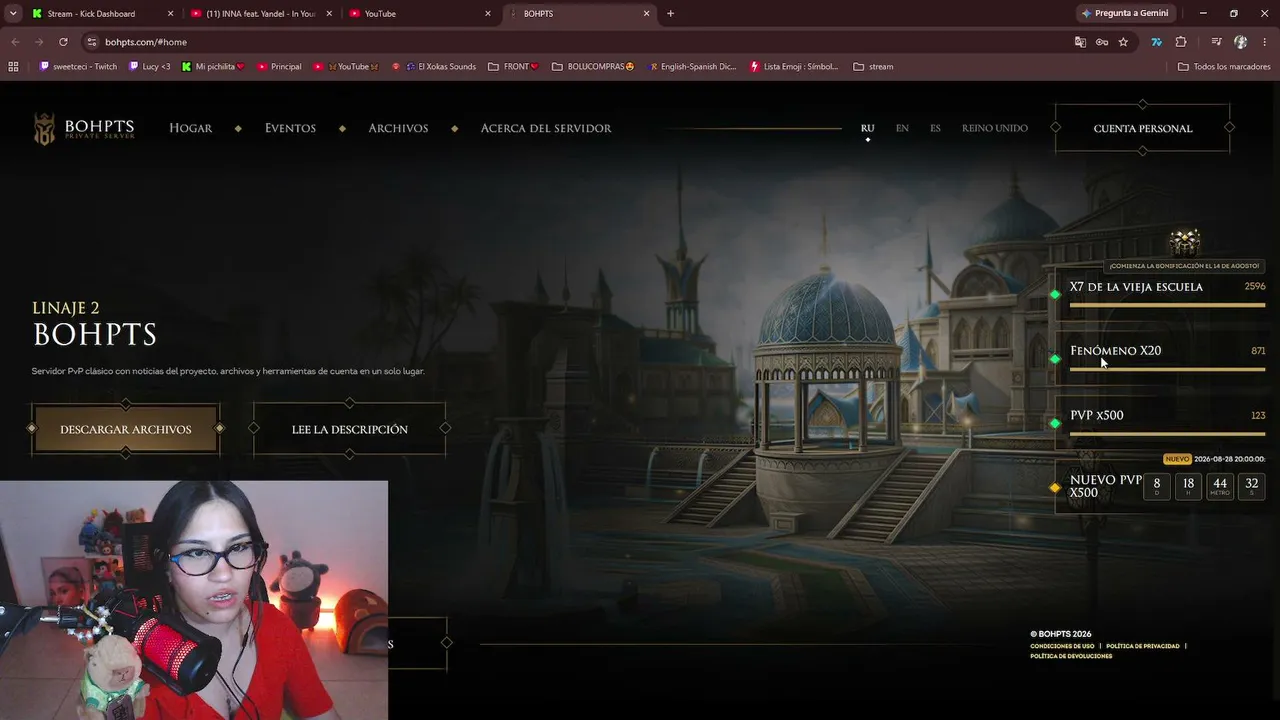Click the green diamond beside Fenómeno X20
The height and width of the screenshot is (720, 1280).
click(x=1055, y=359)
